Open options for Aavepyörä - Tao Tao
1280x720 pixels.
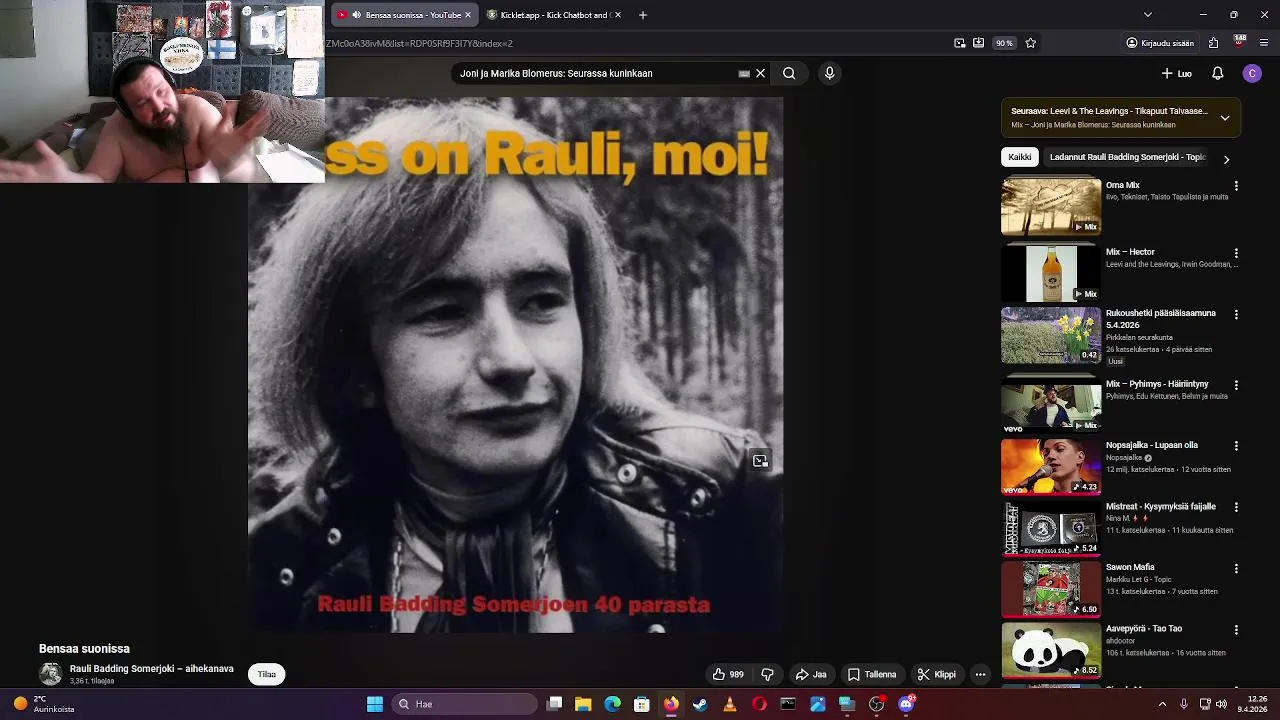[1236, 630]
